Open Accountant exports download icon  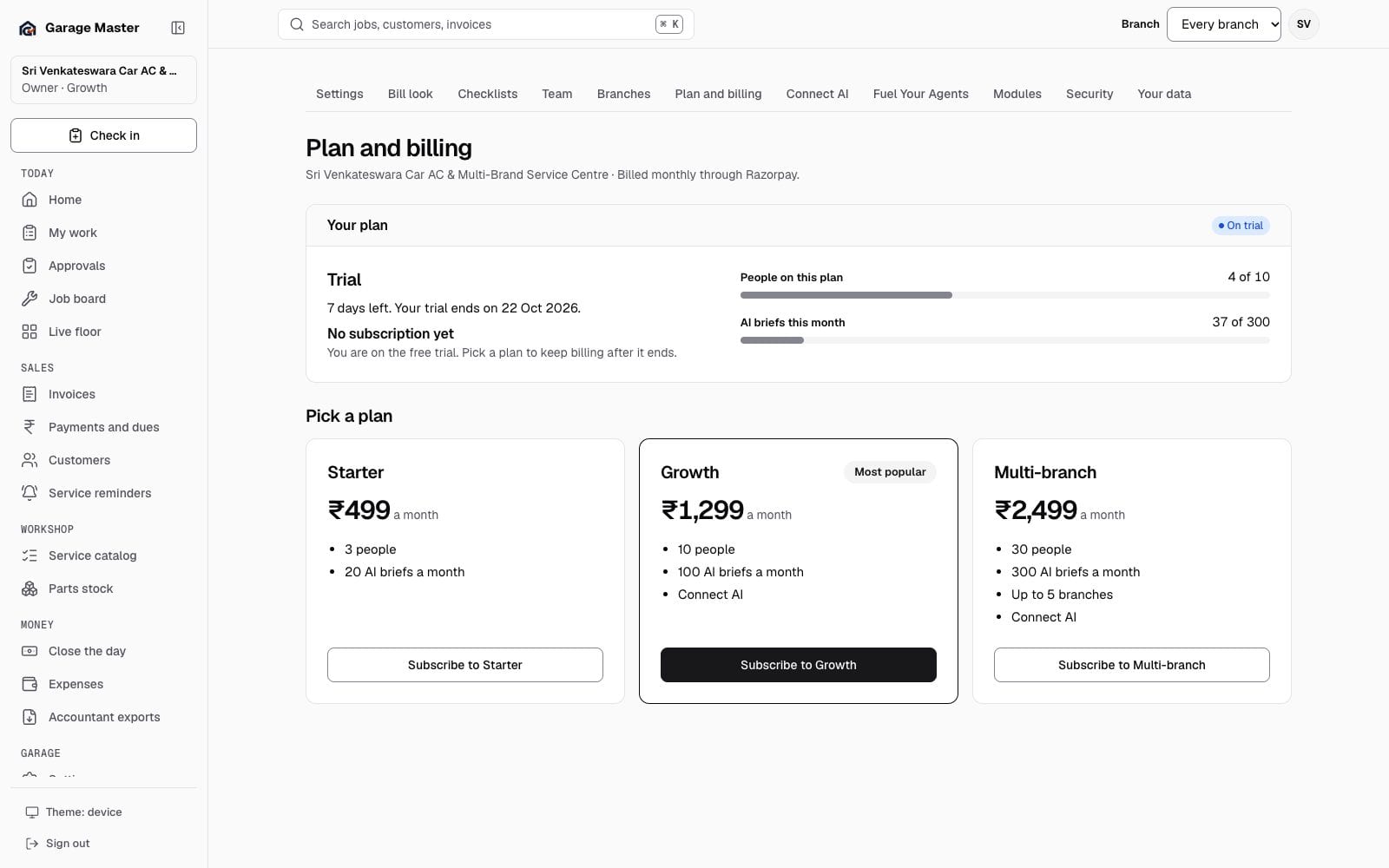(30, 717)
